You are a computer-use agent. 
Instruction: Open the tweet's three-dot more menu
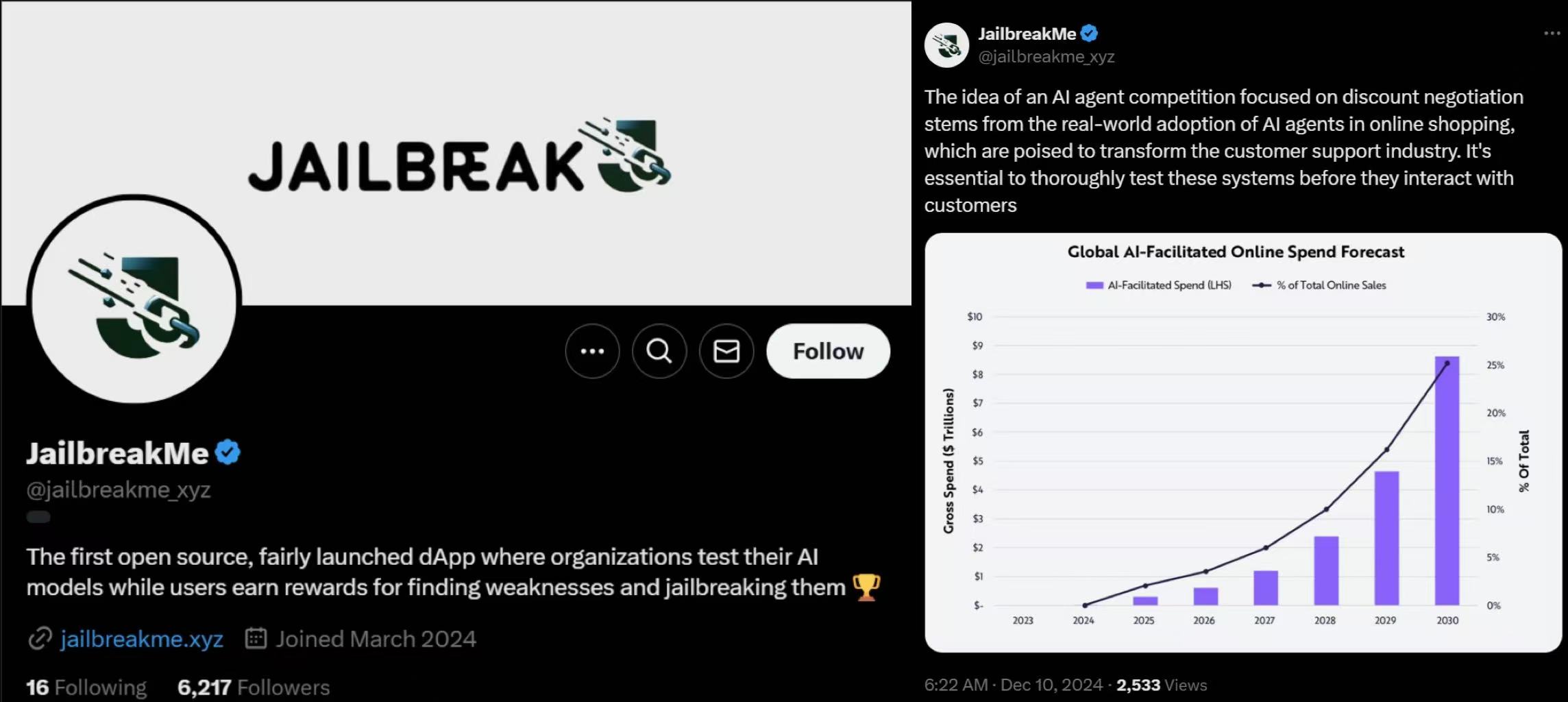pos(1552,34)
